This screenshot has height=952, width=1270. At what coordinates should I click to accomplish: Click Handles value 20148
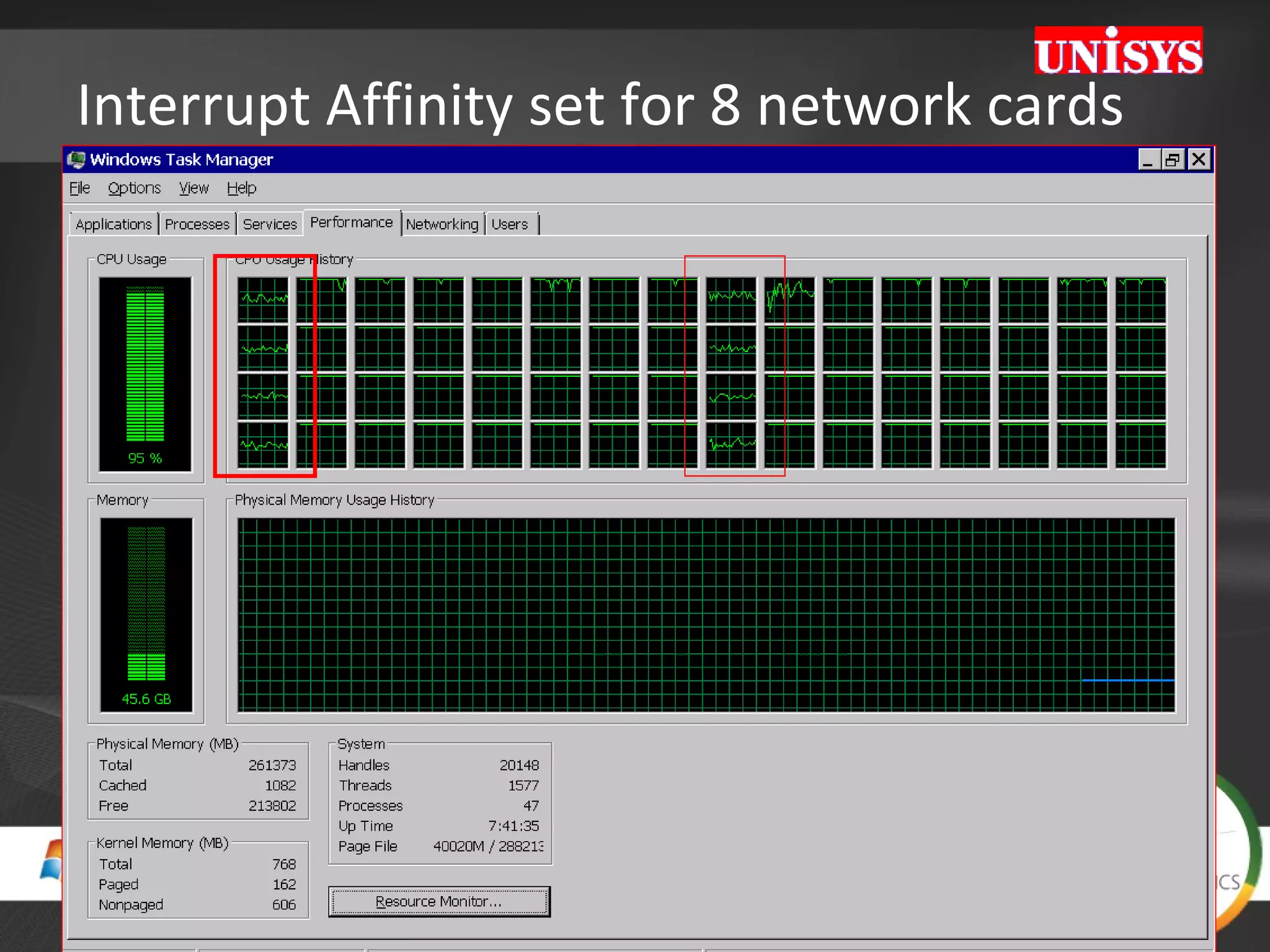[519, 765]
